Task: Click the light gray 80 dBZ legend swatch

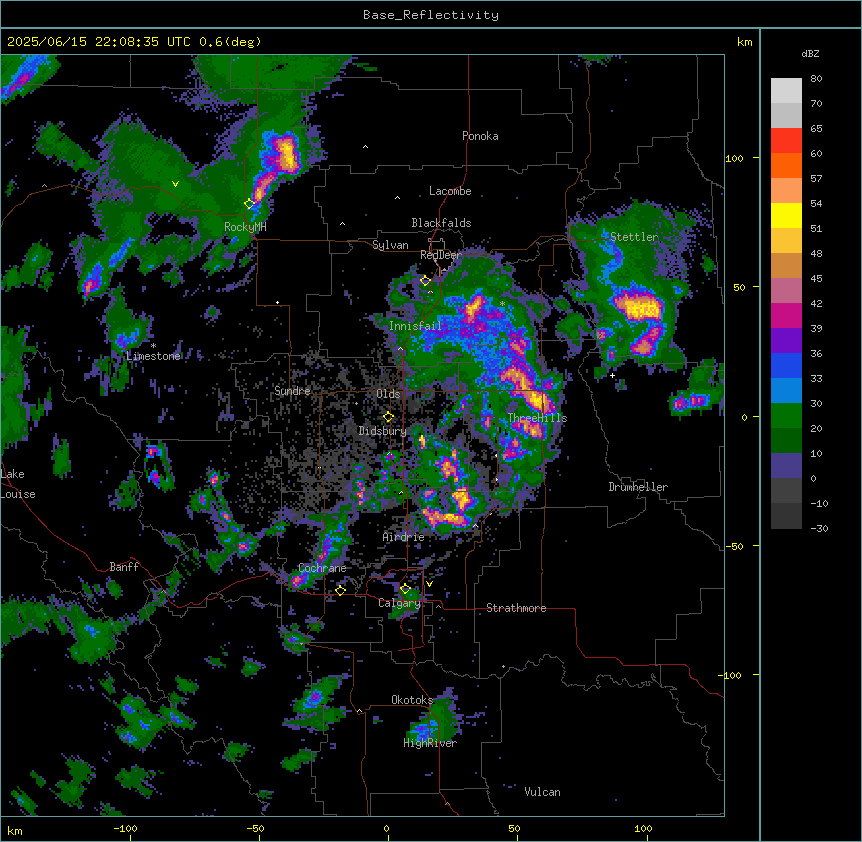Action: pos(786,91)
